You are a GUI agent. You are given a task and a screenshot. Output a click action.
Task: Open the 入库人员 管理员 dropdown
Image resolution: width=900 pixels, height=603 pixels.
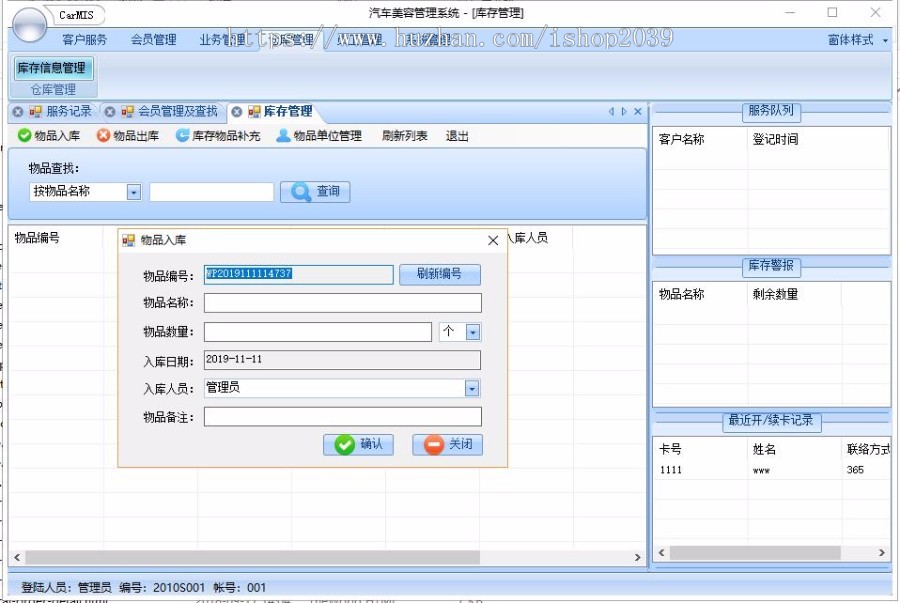pos(472,389)
